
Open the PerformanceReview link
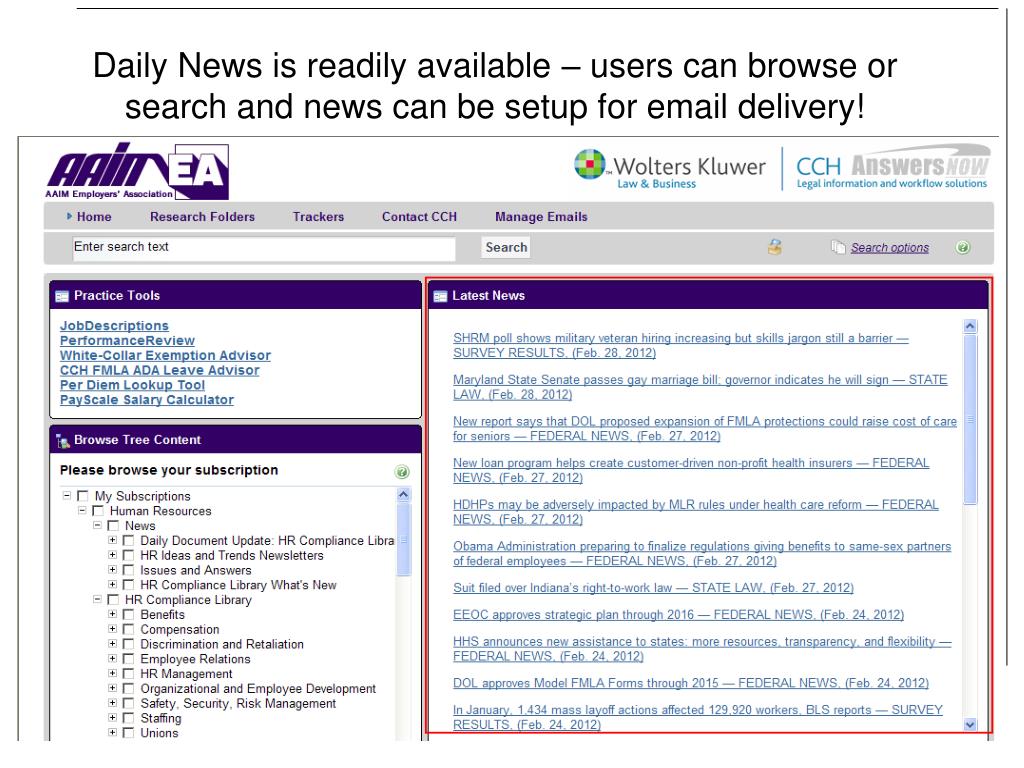click(127, 340)
